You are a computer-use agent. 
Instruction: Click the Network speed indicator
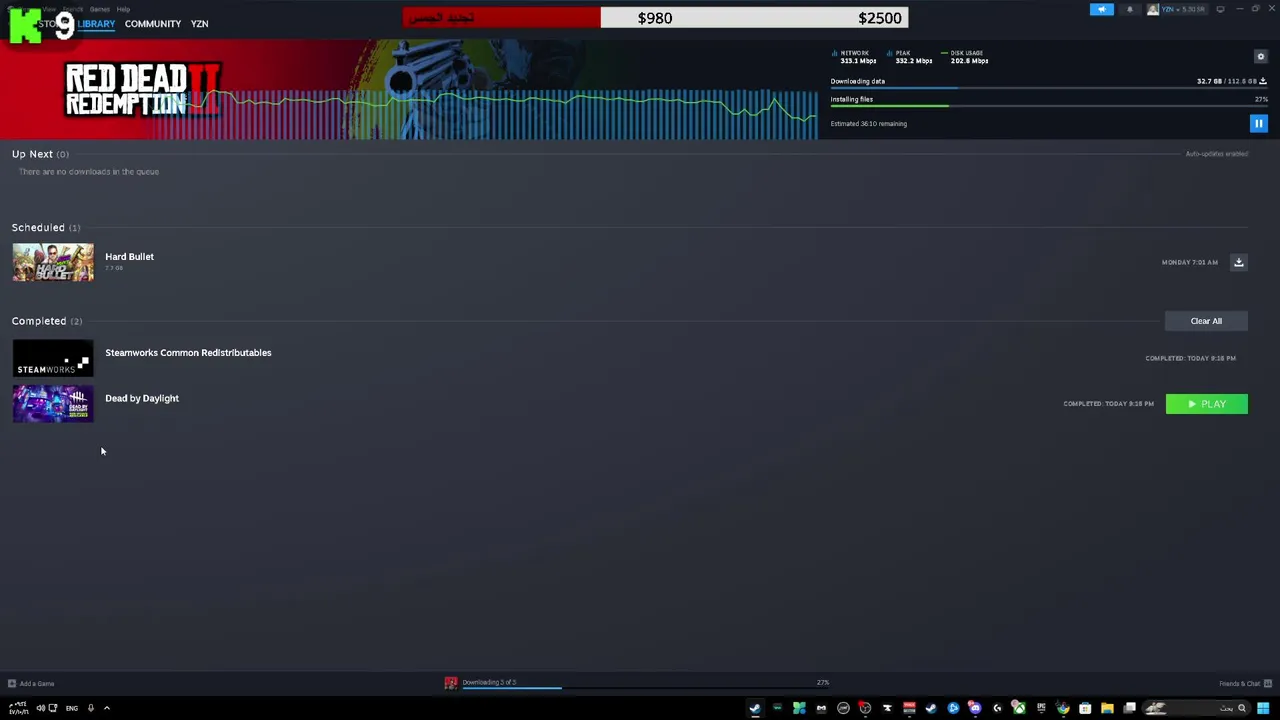(x=855, y=57)
